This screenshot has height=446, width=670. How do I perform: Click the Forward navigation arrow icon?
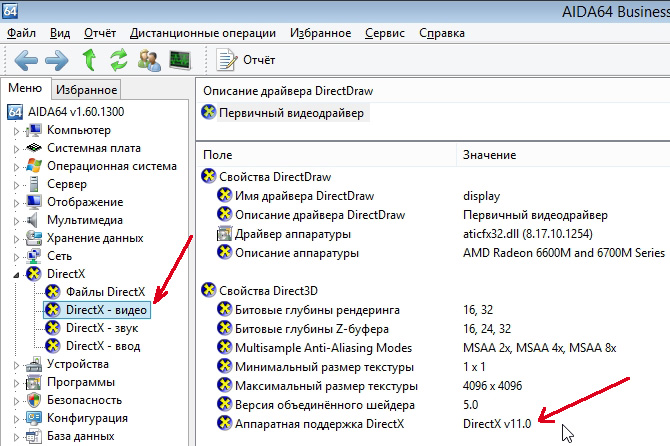[x=58, y=60]
